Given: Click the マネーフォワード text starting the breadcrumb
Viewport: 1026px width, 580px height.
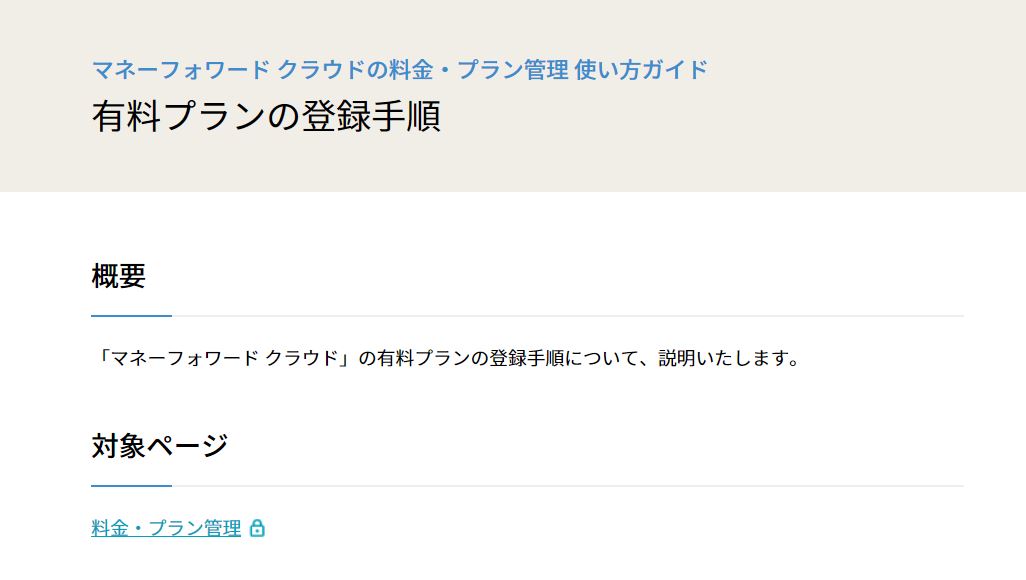Looking at the screenshot, I should pos(181,69).
